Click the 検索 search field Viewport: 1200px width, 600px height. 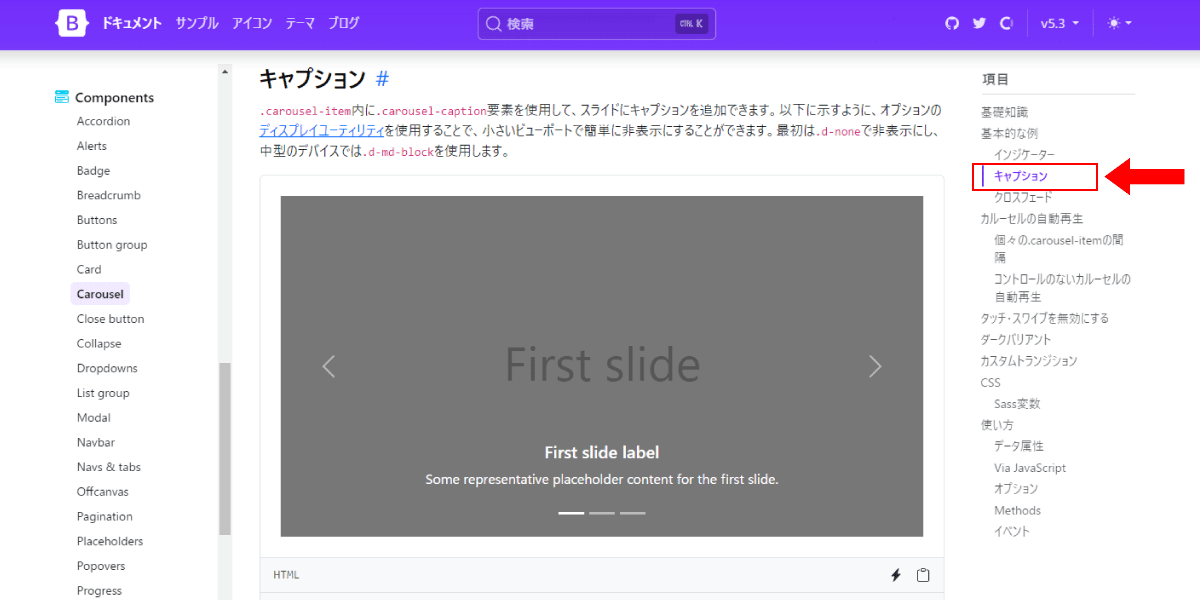[596, 23]
